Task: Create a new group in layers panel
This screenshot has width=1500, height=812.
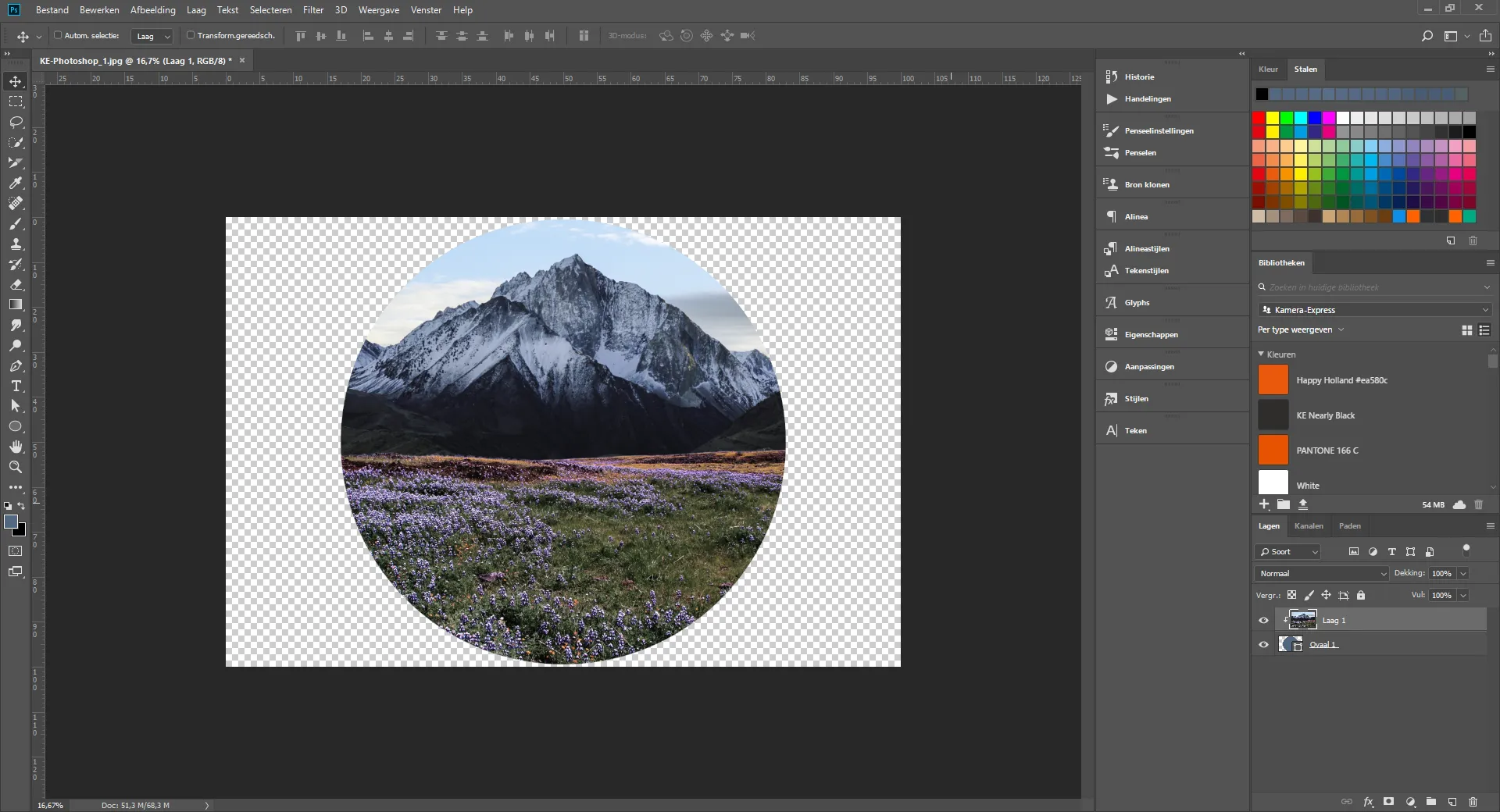Action: coord(1430,802)
